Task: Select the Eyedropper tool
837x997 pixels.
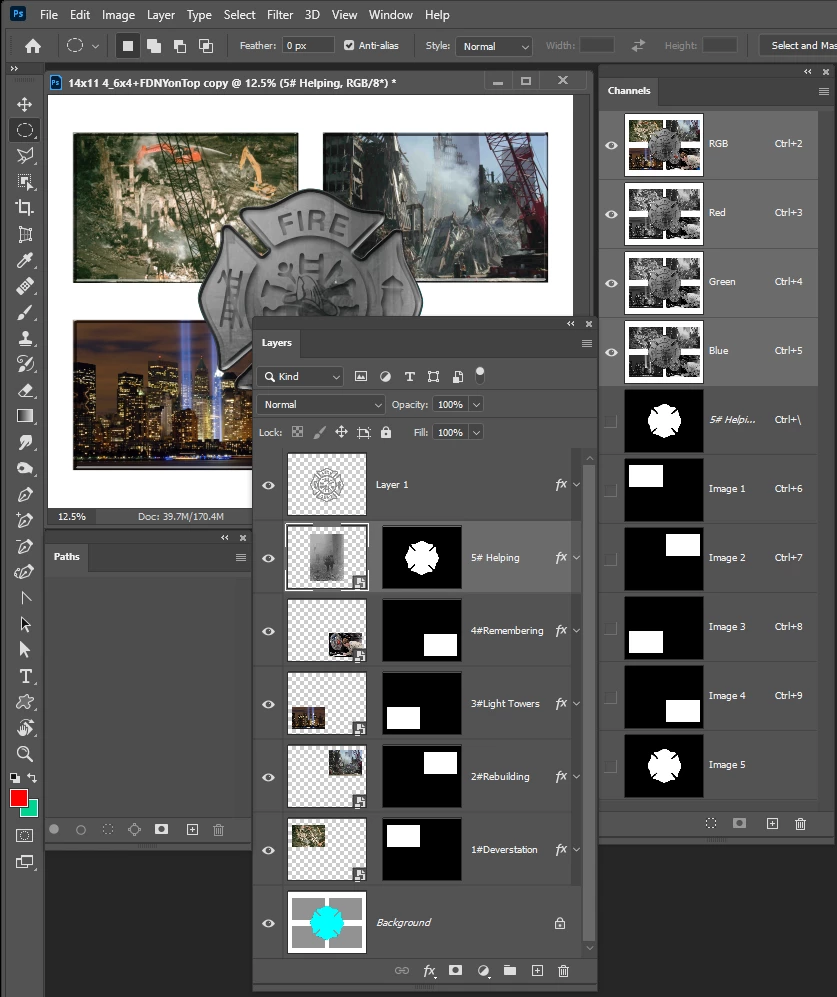Action: (25, 260)
